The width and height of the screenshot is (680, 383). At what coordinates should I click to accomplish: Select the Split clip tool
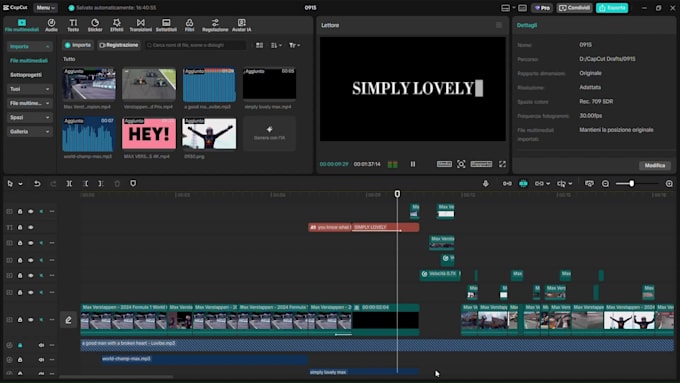69,183
